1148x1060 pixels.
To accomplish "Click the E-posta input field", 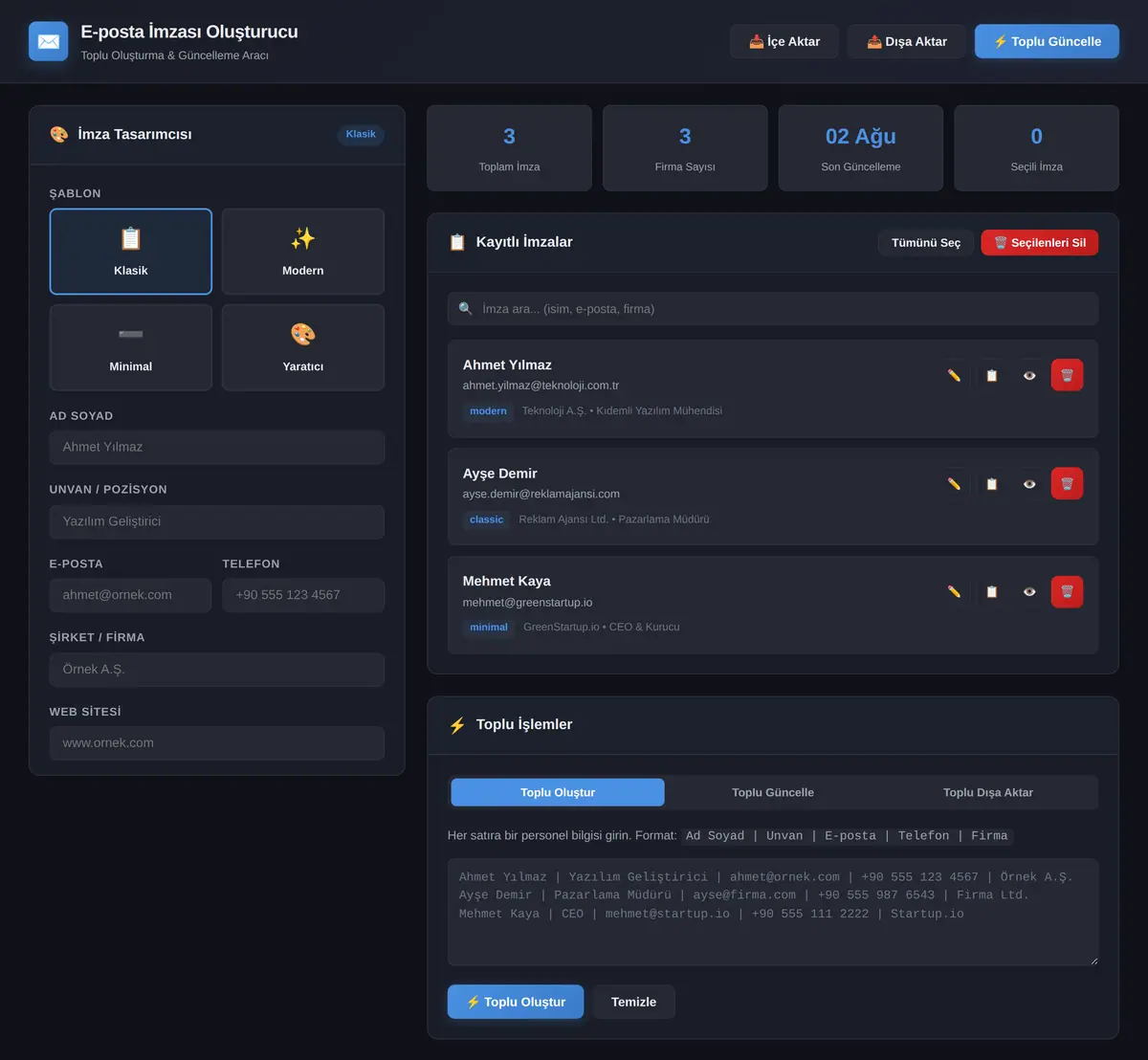I will 131,595.
